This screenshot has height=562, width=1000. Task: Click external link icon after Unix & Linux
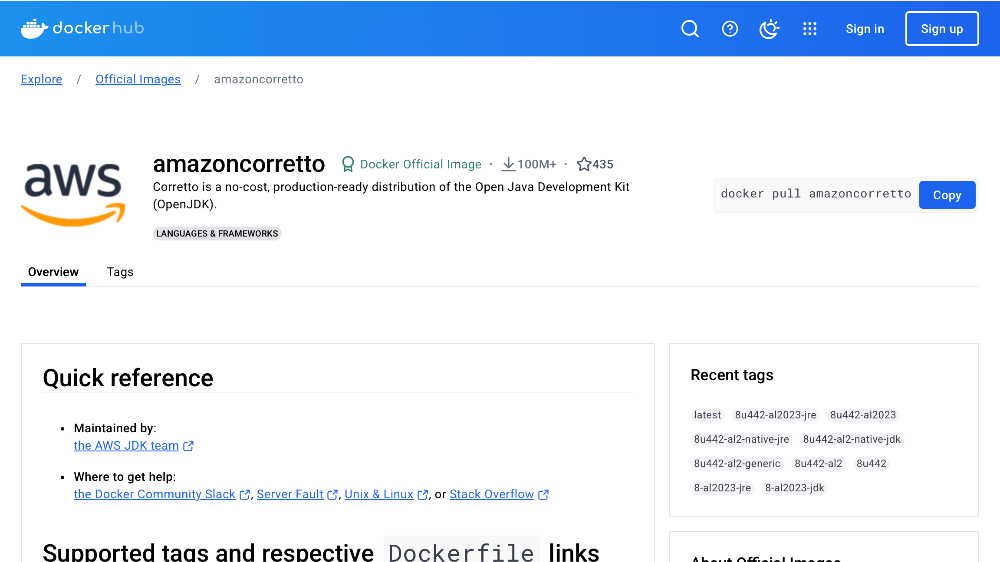[x=423, y=494]
